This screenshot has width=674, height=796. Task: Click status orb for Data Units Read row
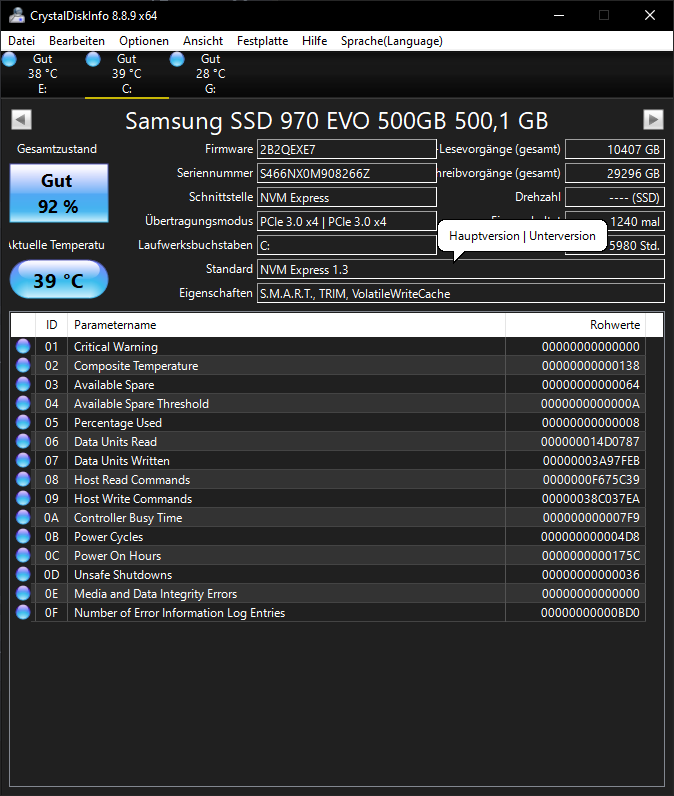(23, 441)
